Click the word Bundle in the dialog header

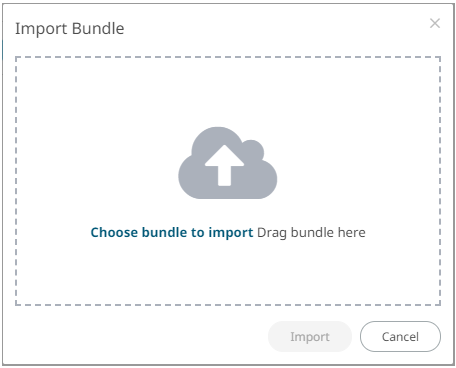click(98, 28)
